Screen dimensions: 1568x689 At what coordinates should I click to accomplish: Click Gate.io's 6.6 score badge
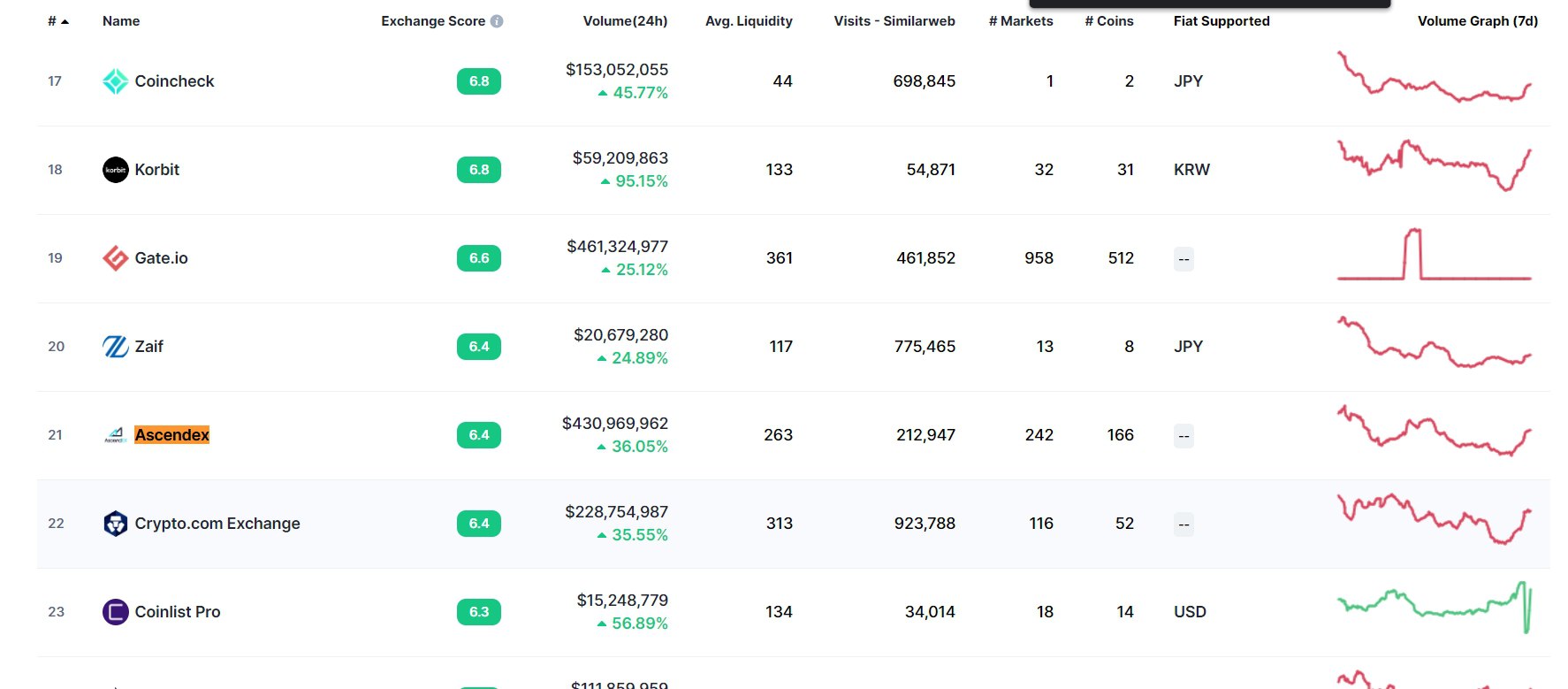pos(479,258)
